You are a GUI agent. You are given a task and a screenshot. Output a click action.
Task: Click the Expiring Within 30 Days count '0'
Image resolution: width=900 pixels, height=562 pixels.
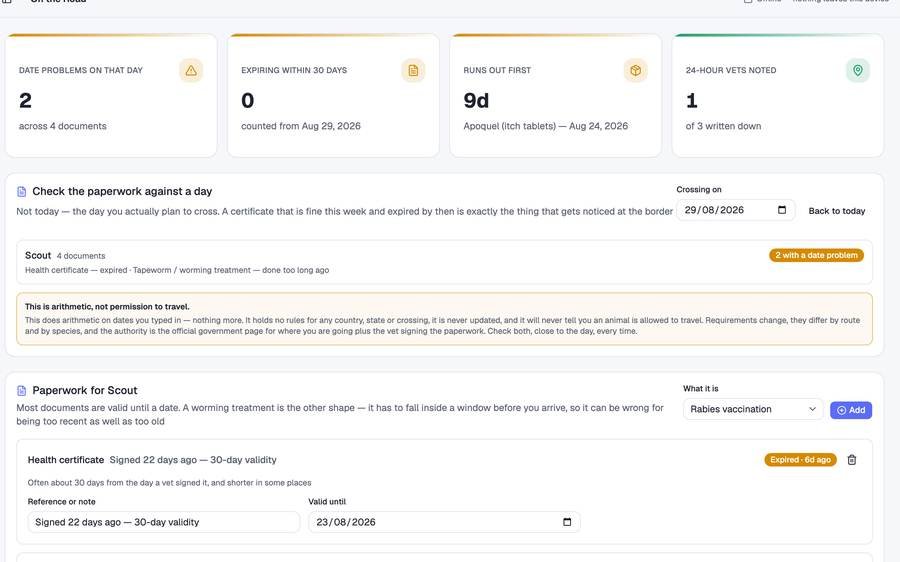point(247,100)
